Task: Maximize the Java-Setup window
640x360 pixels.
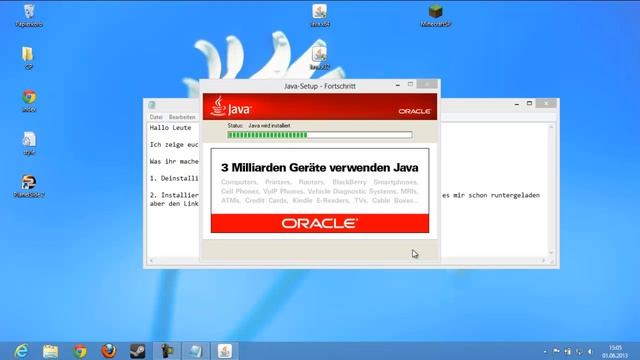Action: [410, 84]
